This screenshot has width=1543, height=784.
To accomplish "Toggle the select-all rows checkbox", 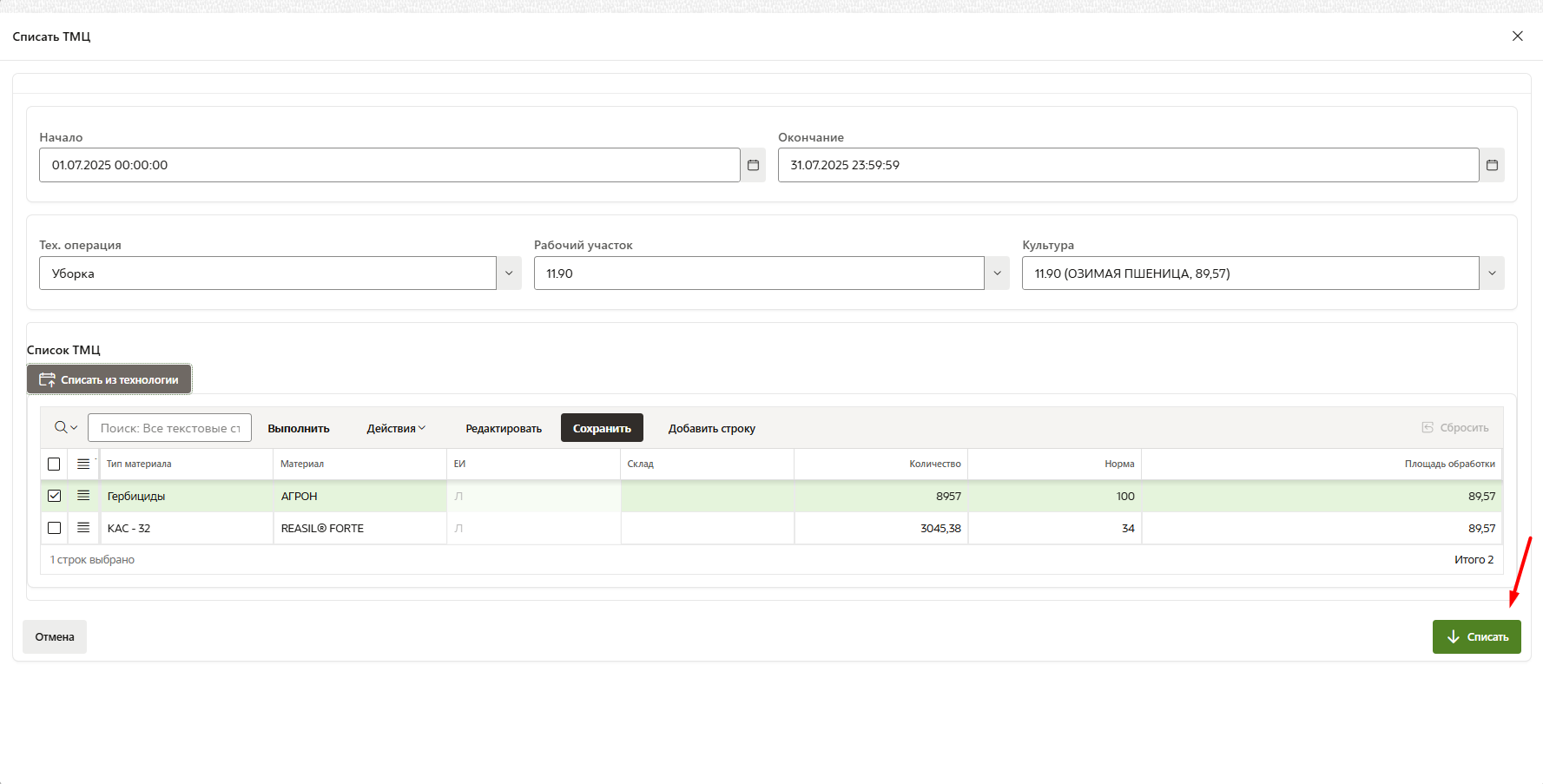I will 54,464.
